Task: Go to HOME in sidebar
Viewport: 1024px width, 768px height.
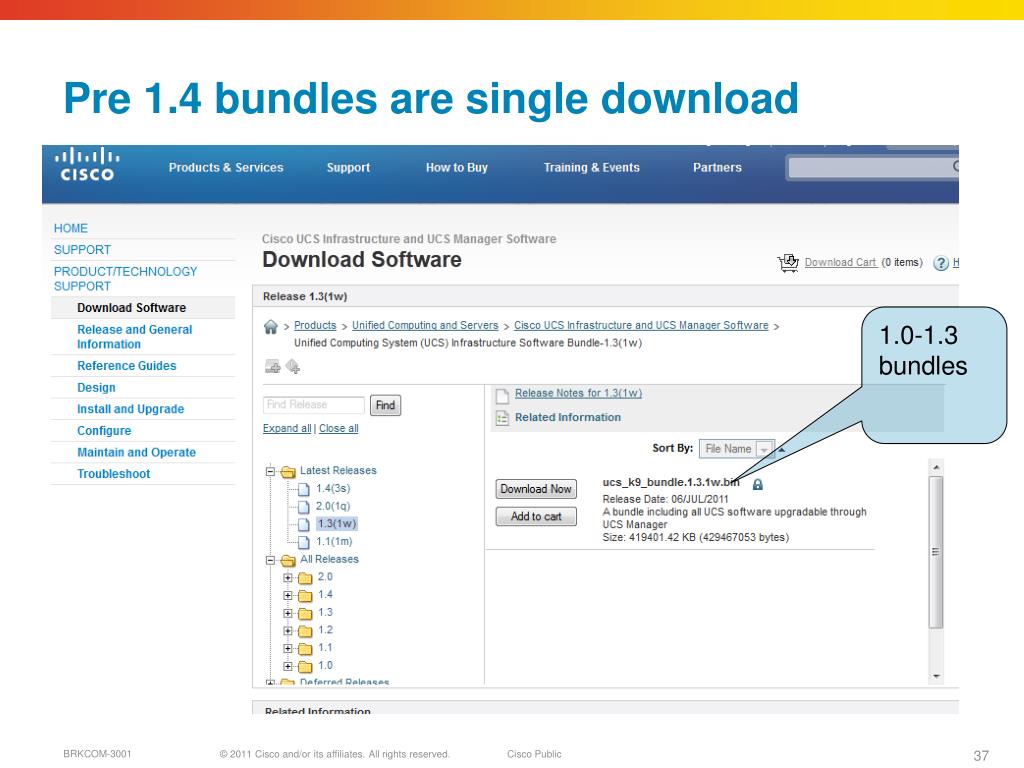Action: click(71, 228)
